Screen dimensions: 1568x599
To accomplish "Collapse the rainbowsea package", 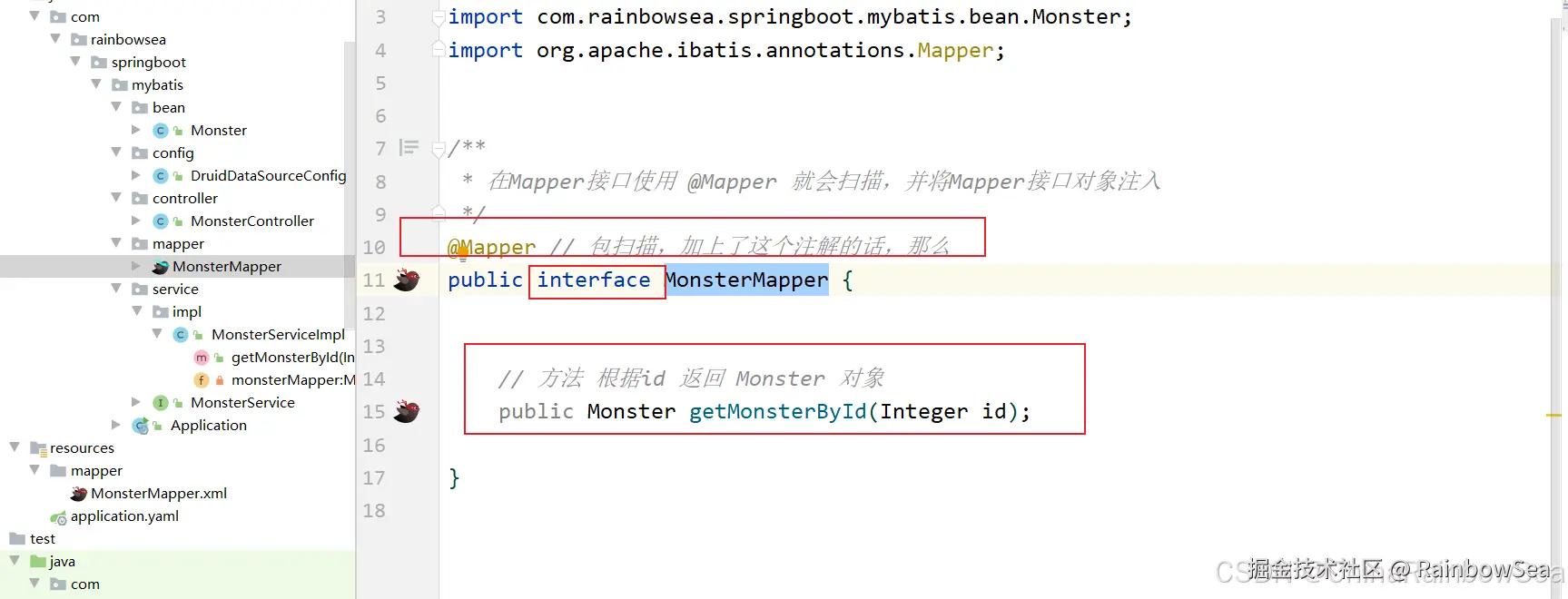I will (55, 39).
